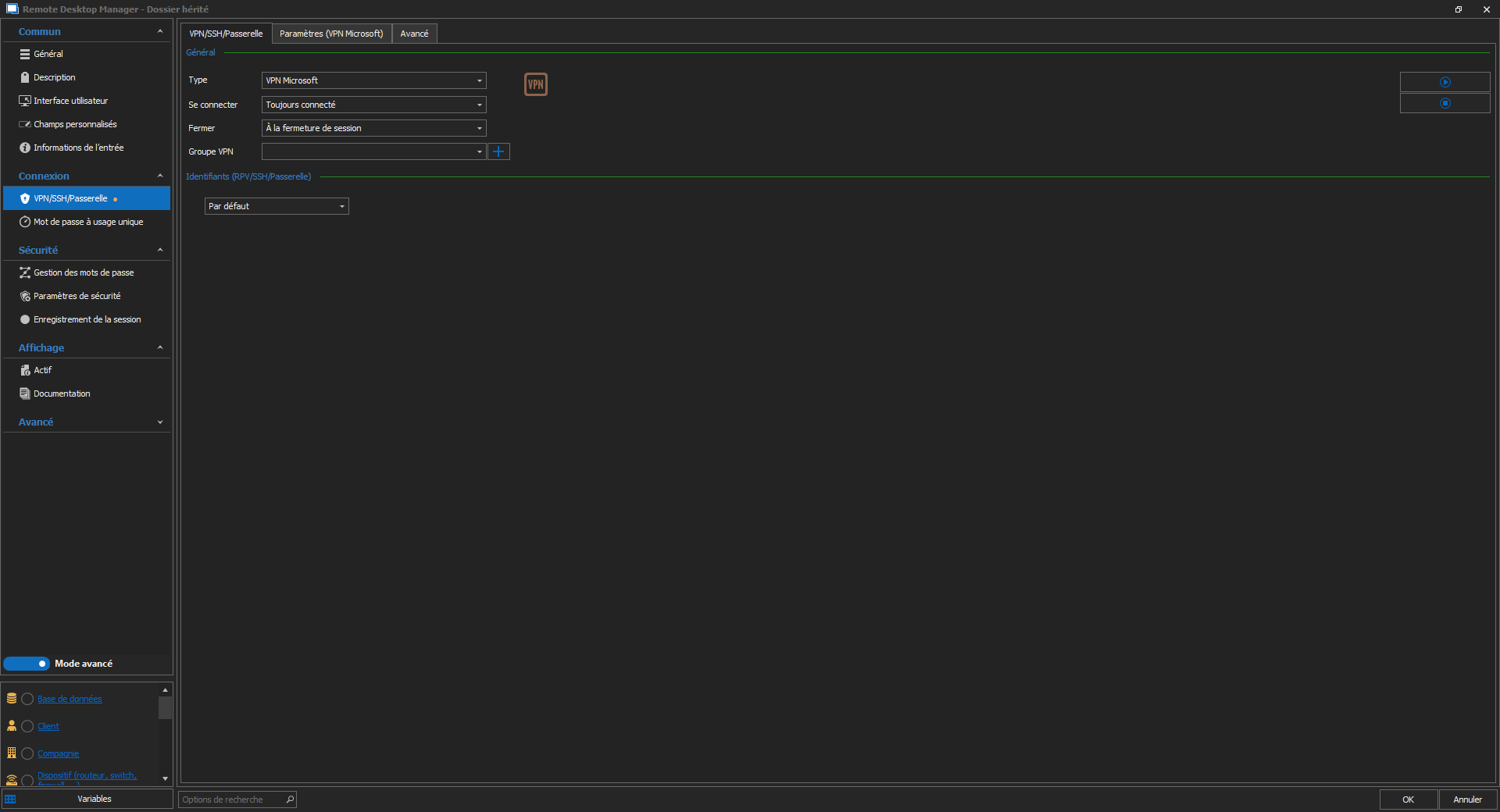
Task: Click the orange VPN badge icon
Action: coord(535,84)
